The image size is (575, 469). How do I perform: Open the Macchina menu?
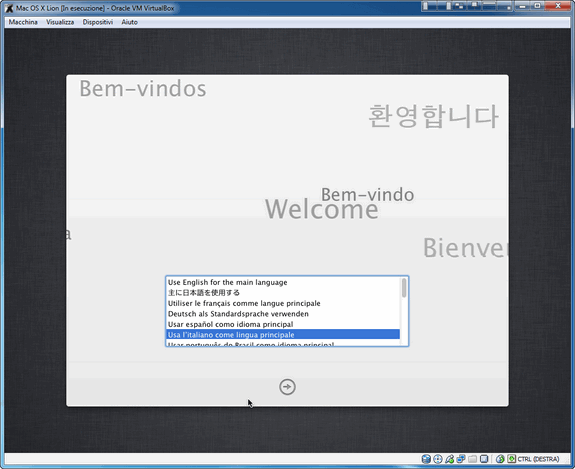click(x=23, y=22)
